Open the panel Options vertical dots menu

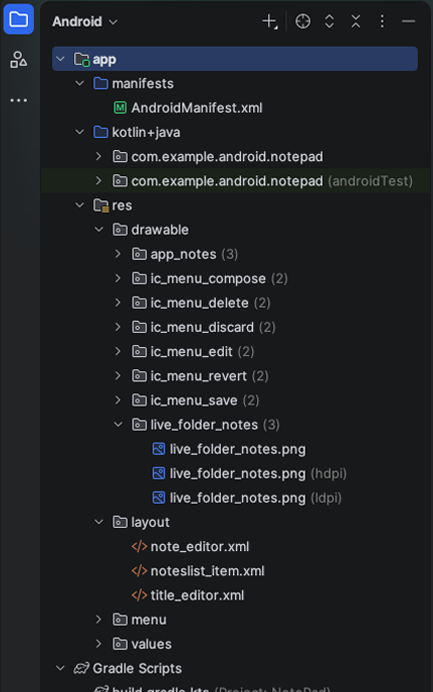pyautogui.click(x=382, y=21)
